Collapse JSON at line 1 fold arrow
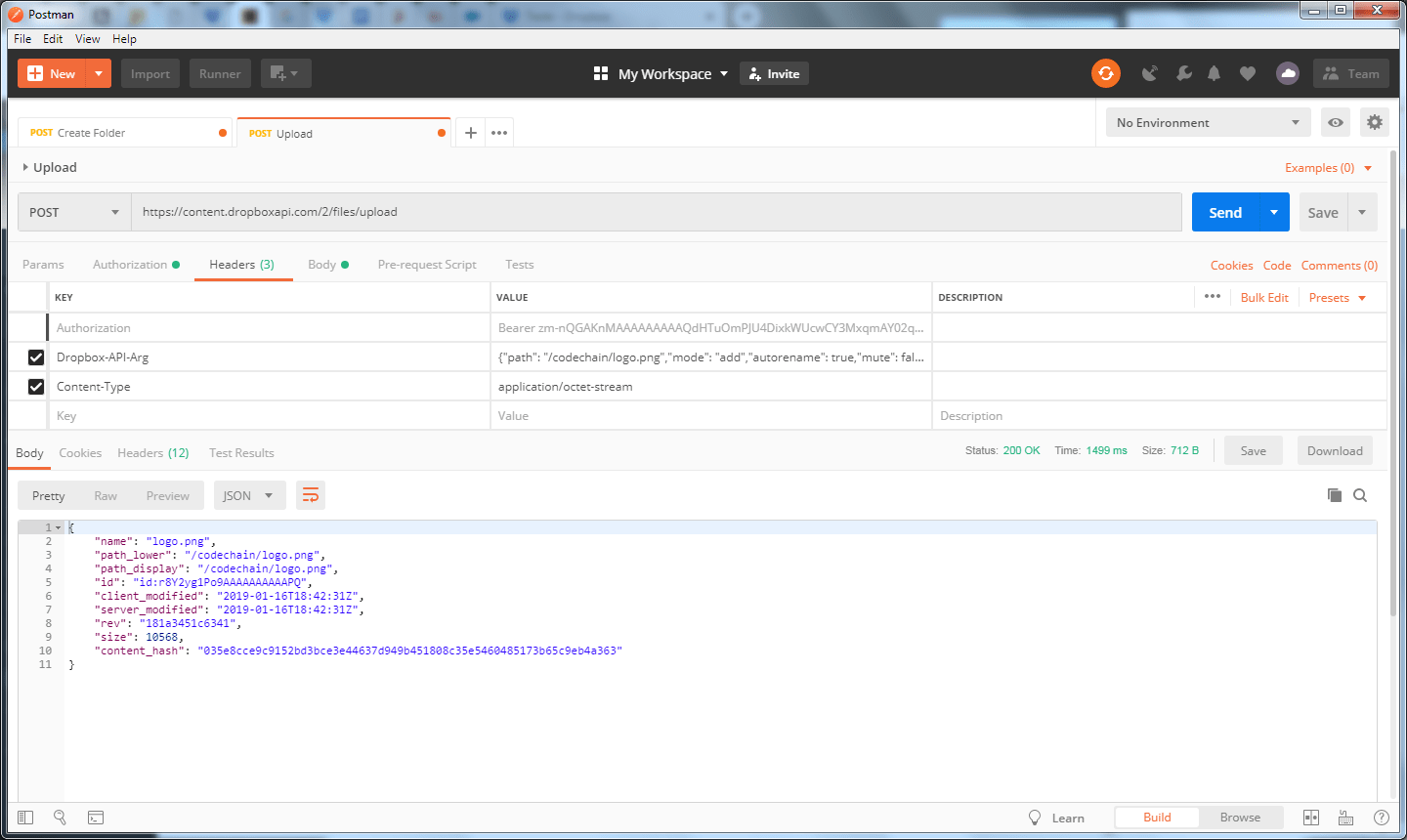1407x840 pixels. pyautogui.click(x=59, y=527)
